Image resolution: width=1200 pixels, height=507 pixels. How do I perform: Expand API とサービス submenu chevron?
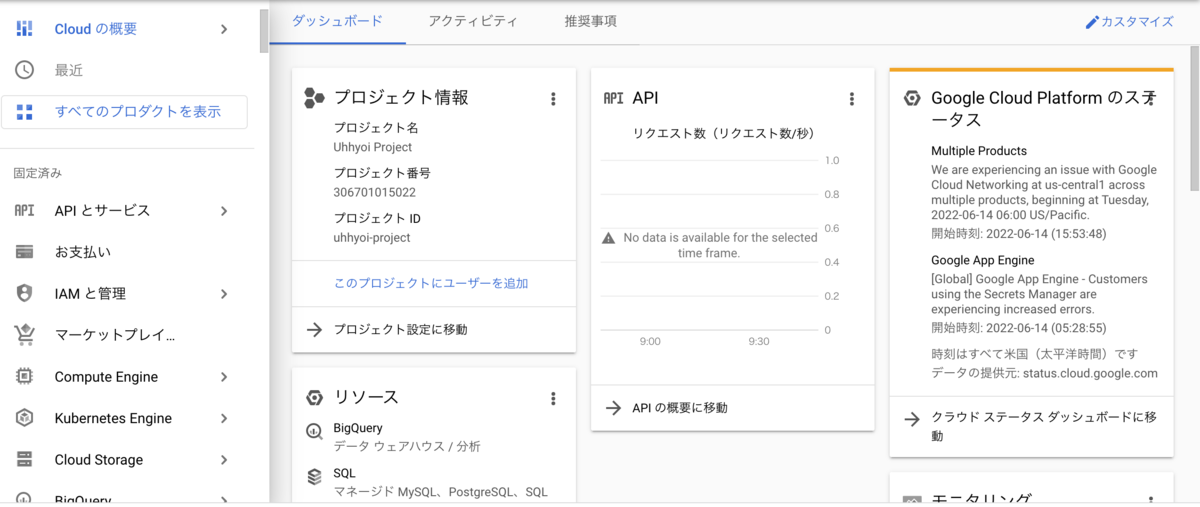(x=224, y=211)
